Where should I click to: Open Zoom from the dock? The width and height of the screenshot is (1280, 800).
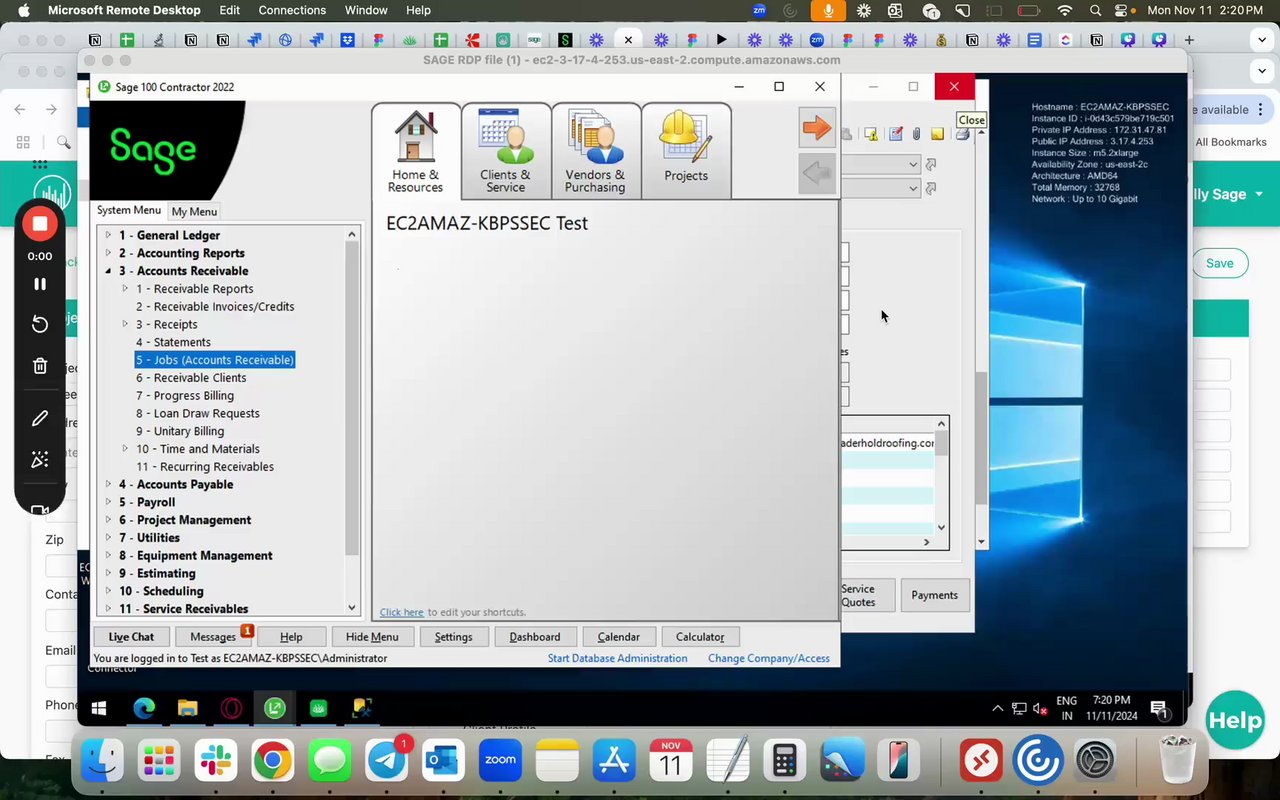point(500,761)
